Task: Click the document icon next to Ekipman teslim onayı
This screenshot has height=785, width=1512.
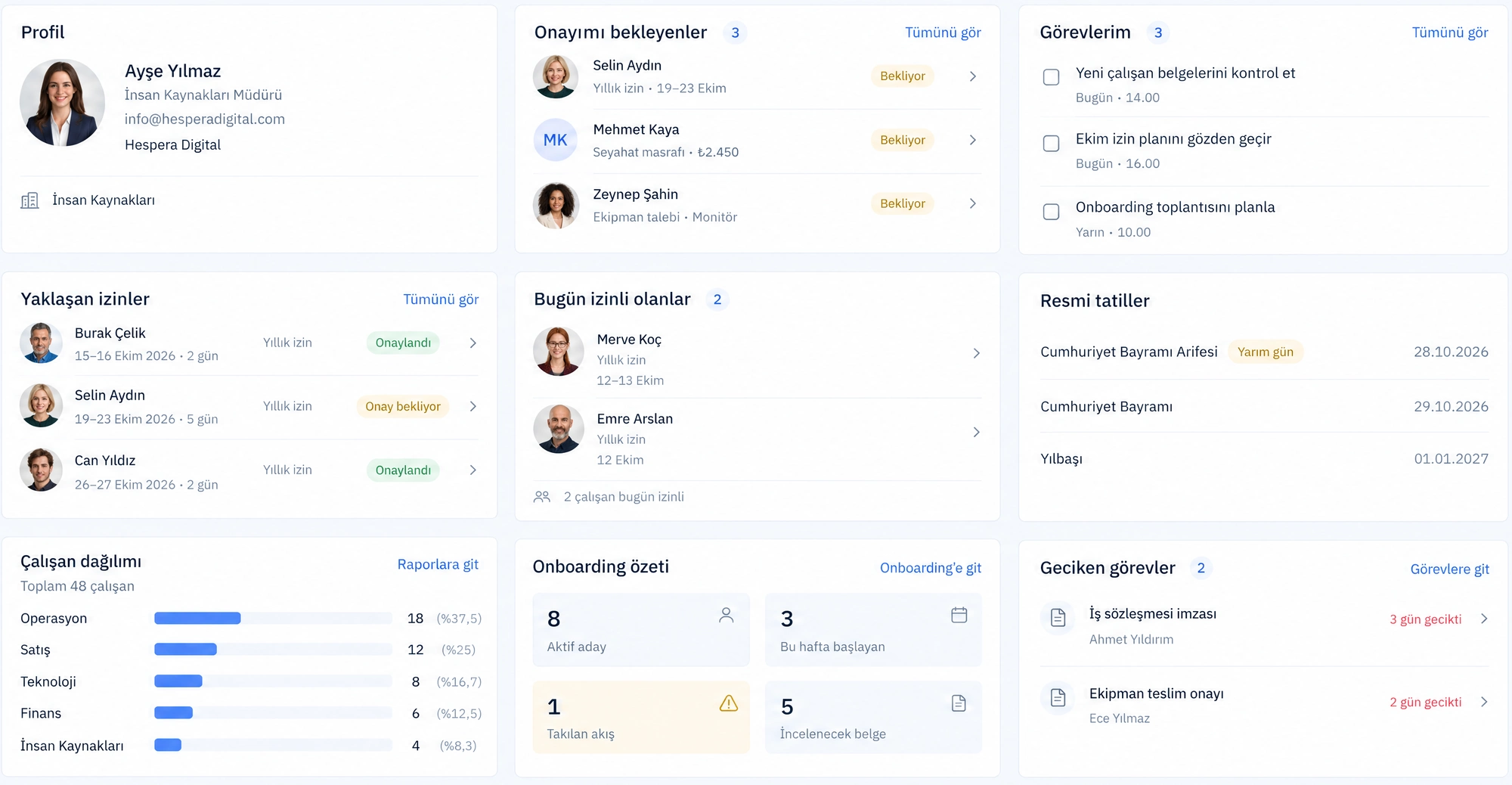Action: pos(1058,697)
